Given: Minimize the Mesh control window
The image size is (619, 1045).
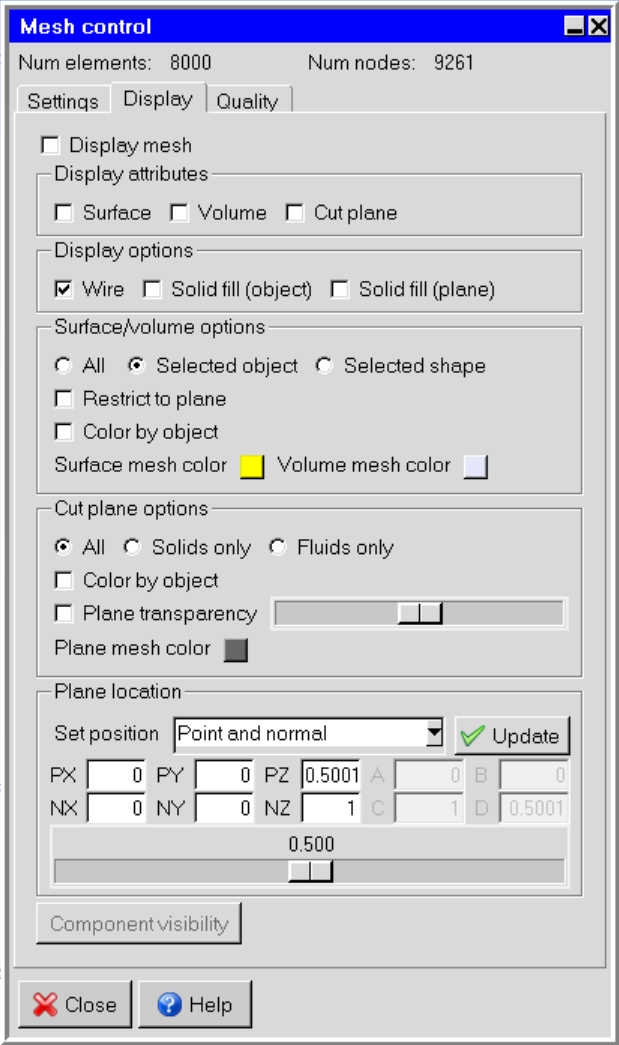Looking at the screenshot, I should tap(575, 28).
